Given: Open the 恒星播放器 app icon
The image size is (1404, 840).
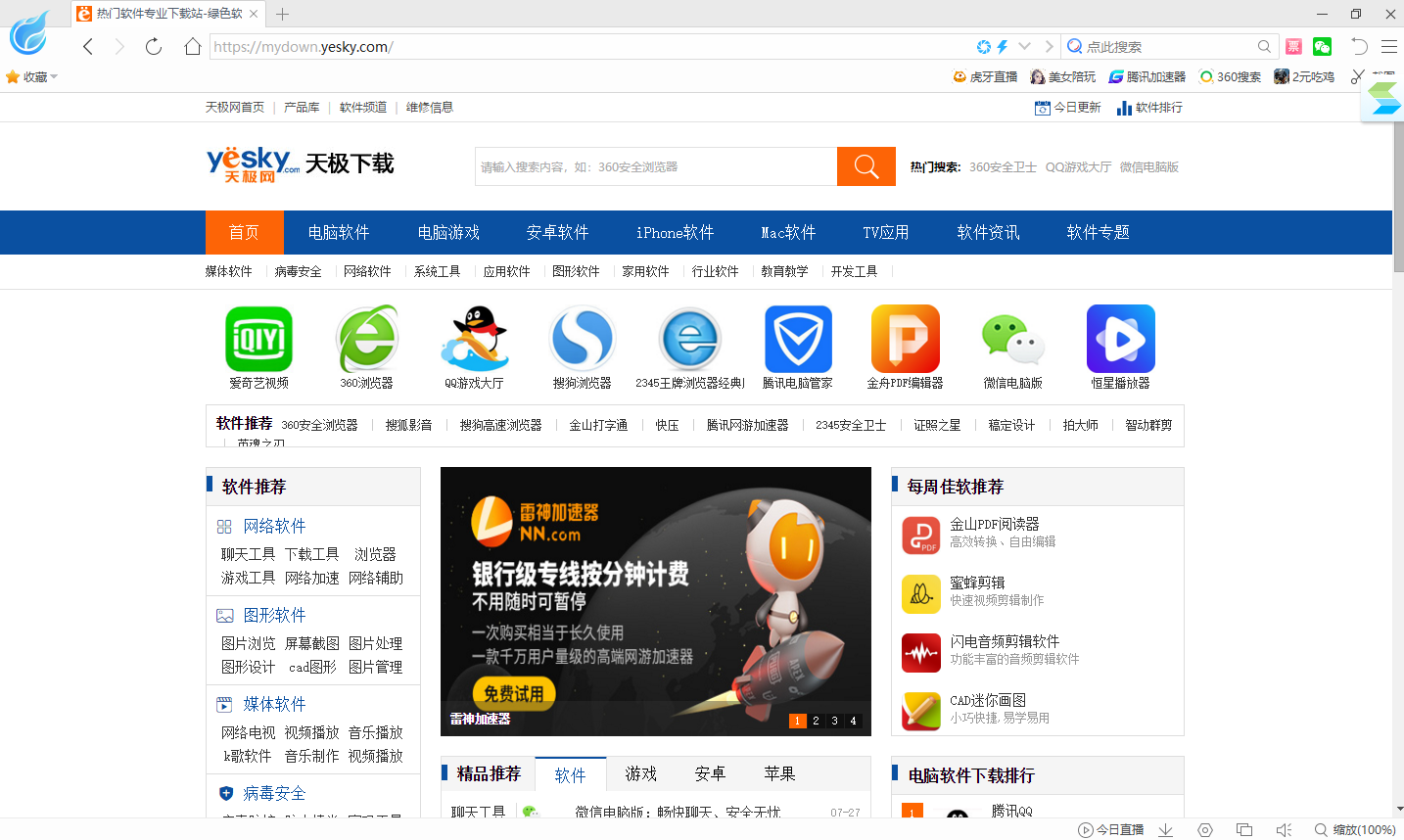Looking at the screenshot, I should [1121, 339].
